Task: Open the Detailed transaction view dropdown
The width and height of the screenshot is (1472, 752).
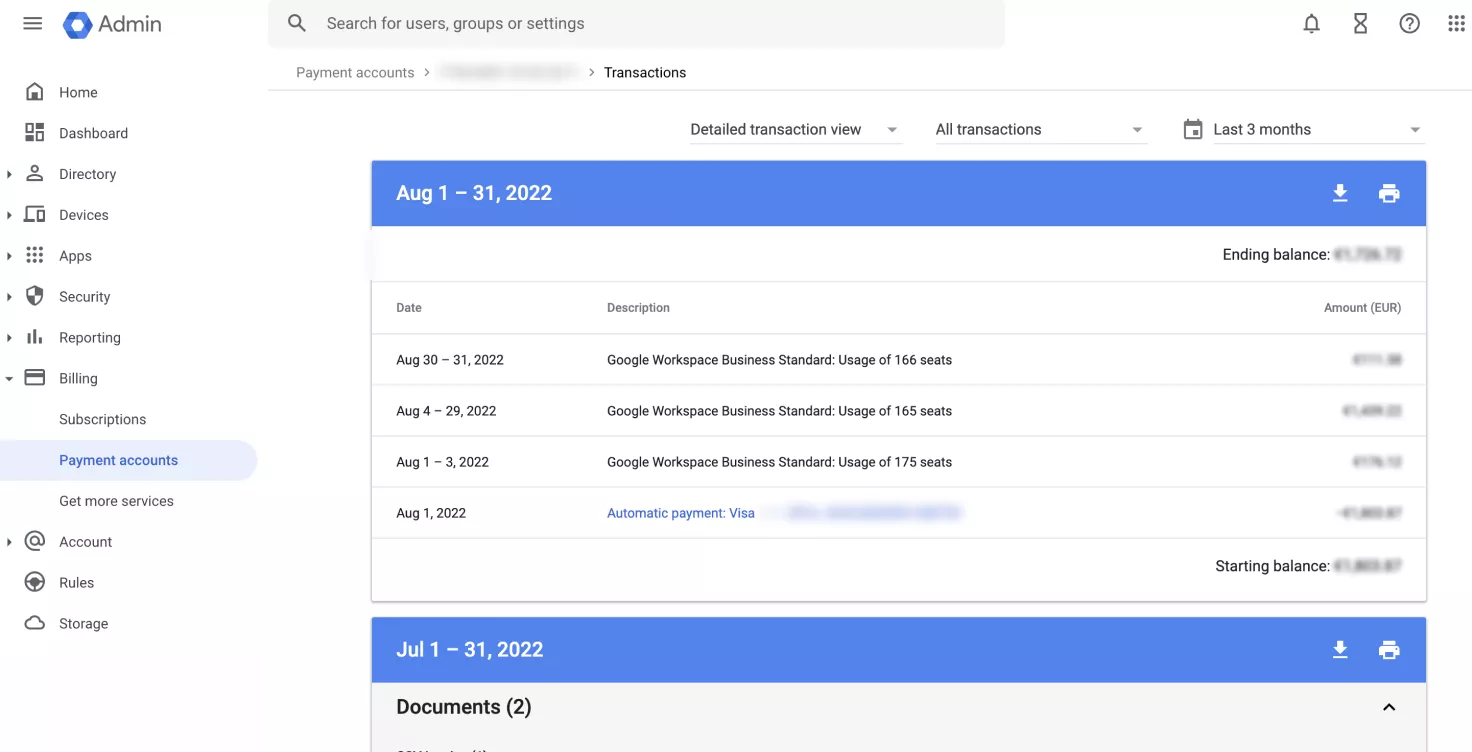Action: coord(795,130)
